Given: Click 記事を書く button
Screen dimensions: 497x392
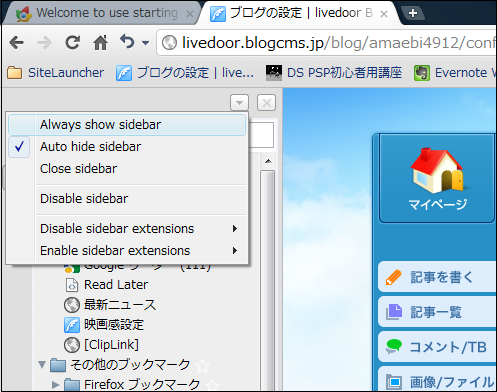Looking at the screenshot, I should click(x=437, y=277).
